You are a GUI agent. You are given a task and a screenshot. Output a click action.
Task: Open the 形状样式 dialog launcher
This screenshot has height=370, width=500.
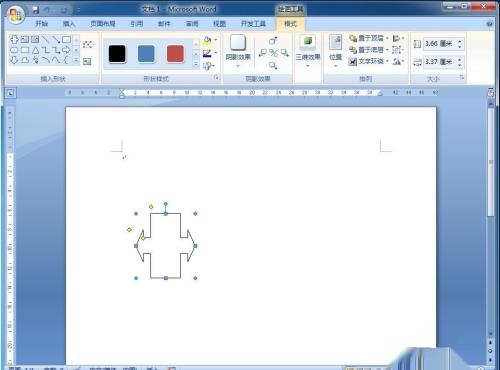click(x=216, y=77)
